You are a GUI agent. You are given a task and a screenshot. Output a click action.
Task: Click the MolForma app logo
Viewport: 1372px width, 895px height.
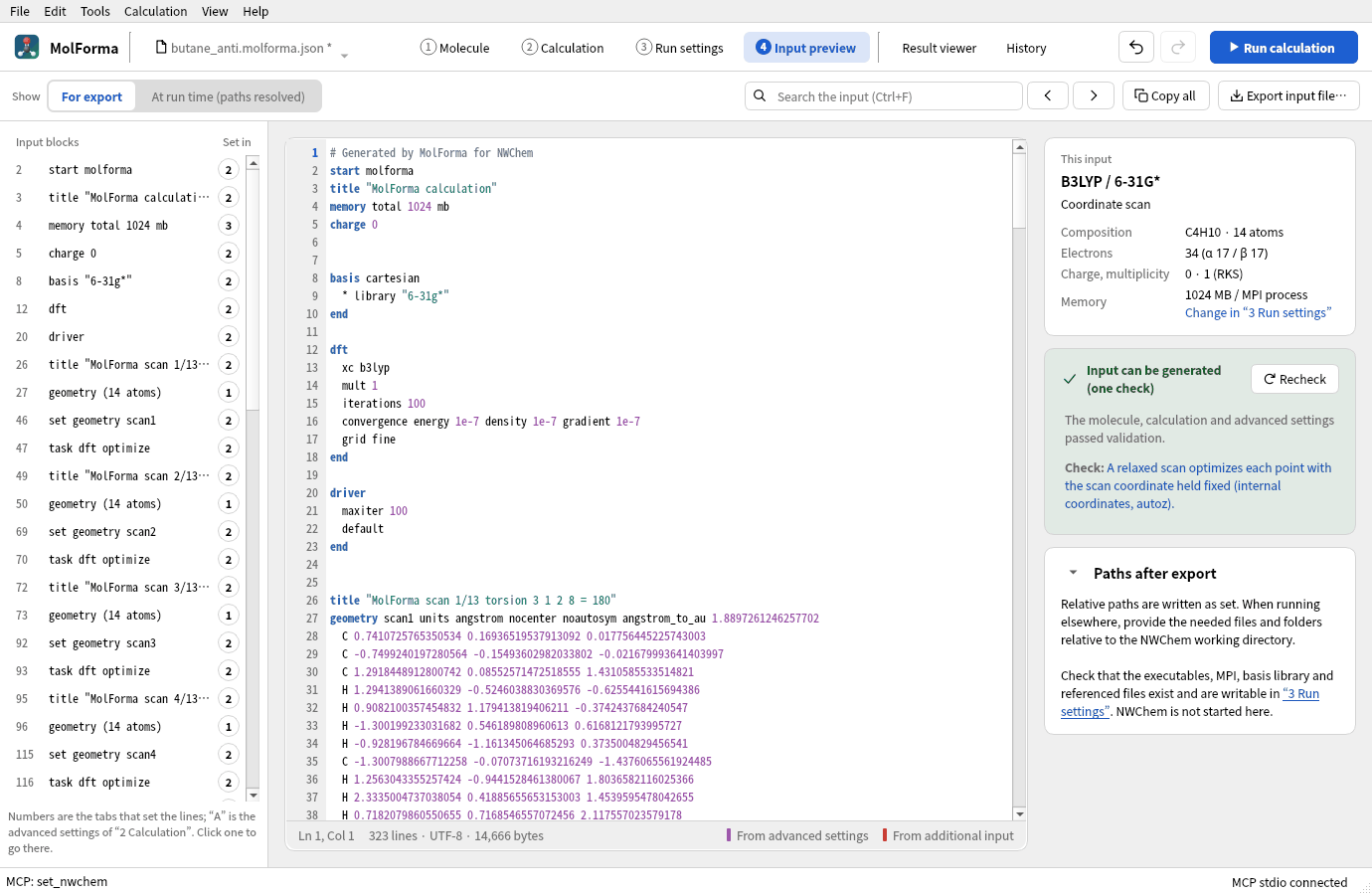[27, 47]
